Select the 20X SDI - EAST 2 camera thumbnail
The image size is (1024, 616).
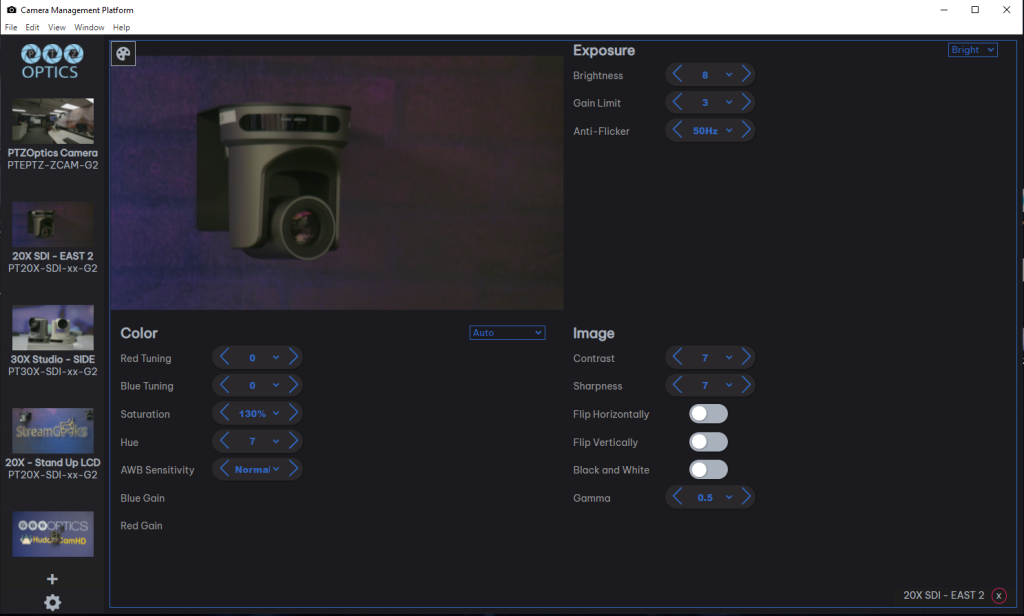point(52,224)
